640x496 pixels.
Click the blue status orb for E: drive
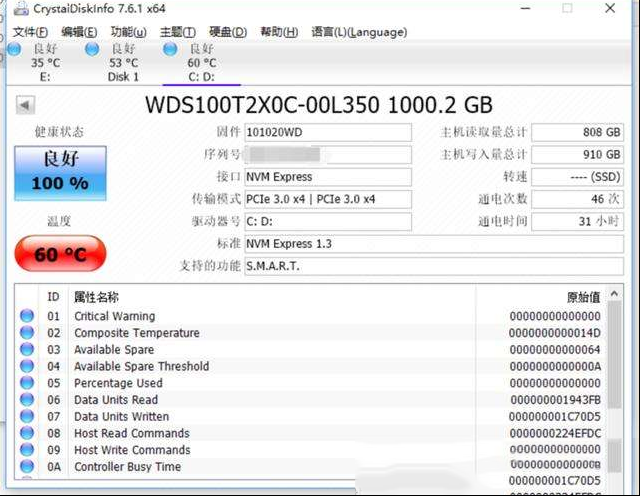14,49
